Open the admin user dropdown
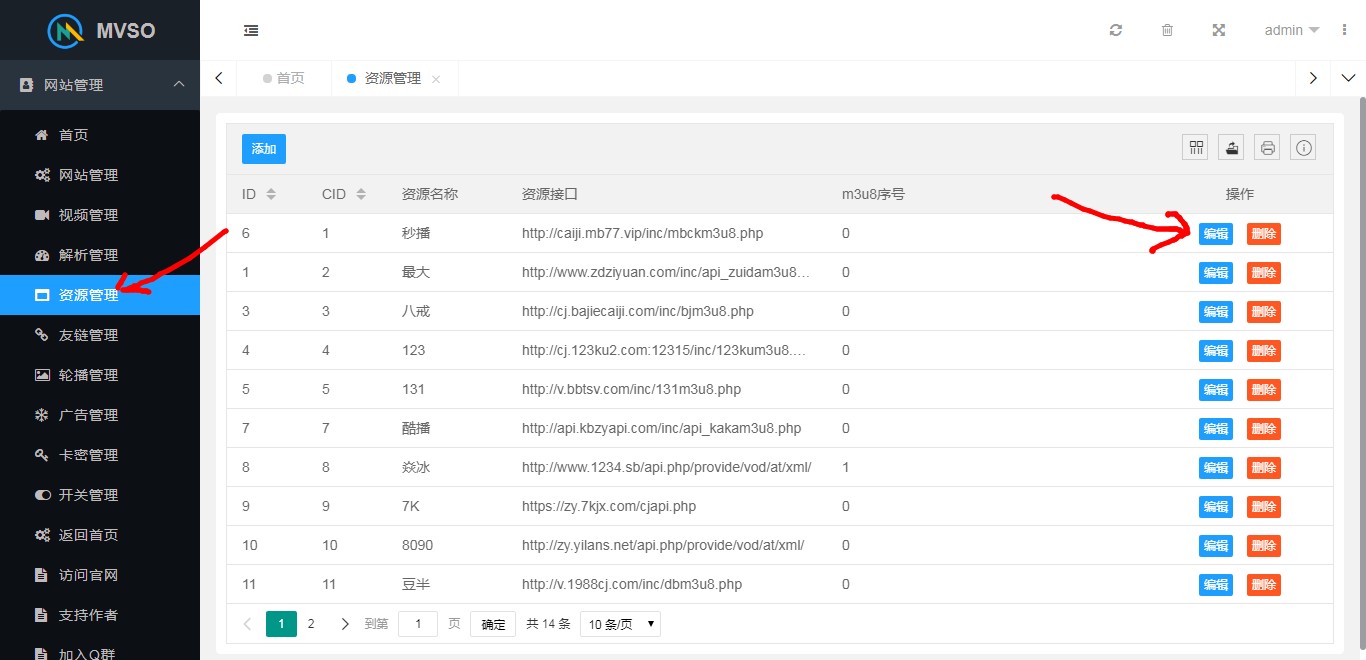Viewport: 1366px width, 660px height. [1291, 30]
